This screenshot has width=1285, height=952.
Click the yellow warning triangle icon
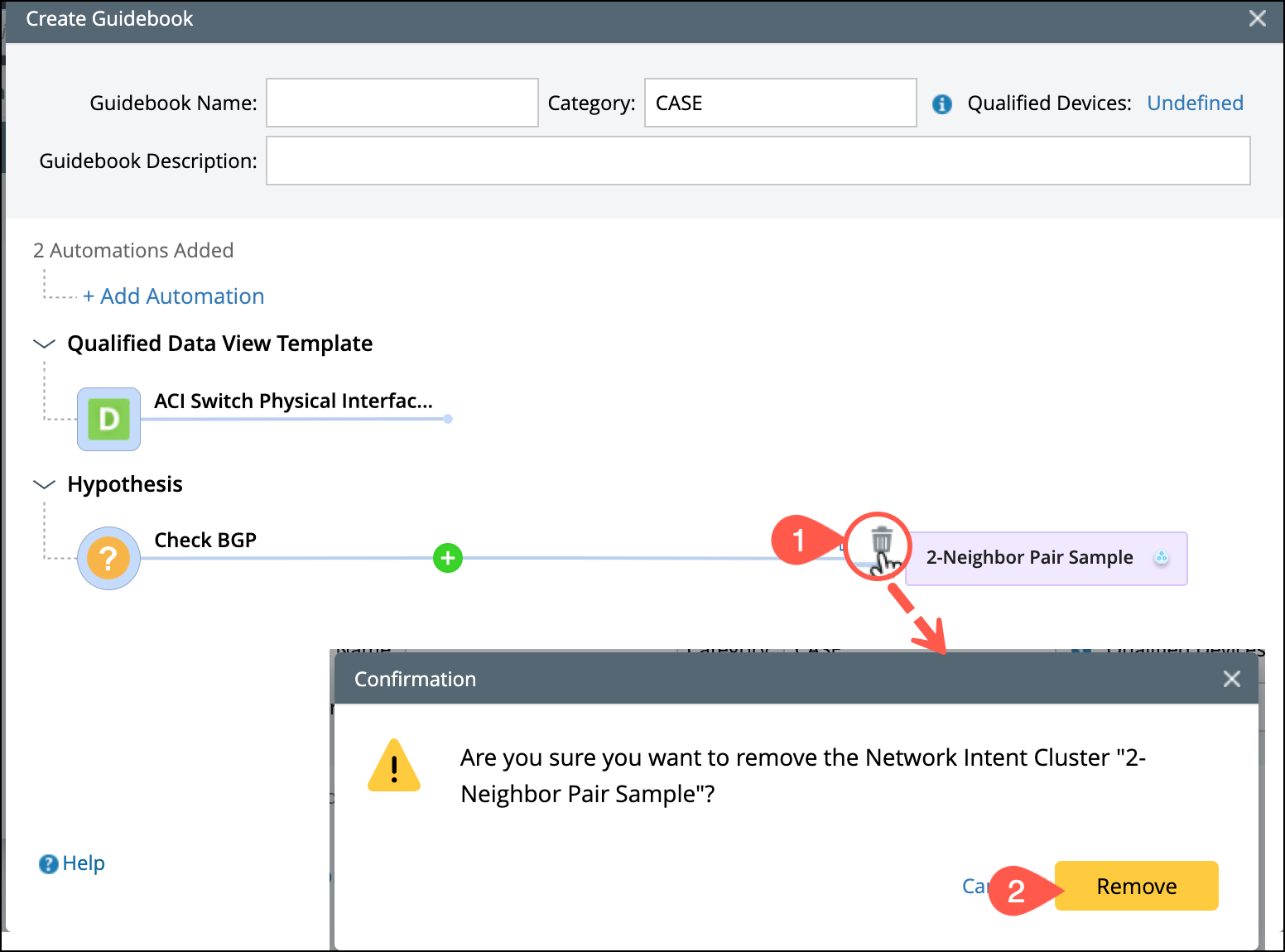394,766
